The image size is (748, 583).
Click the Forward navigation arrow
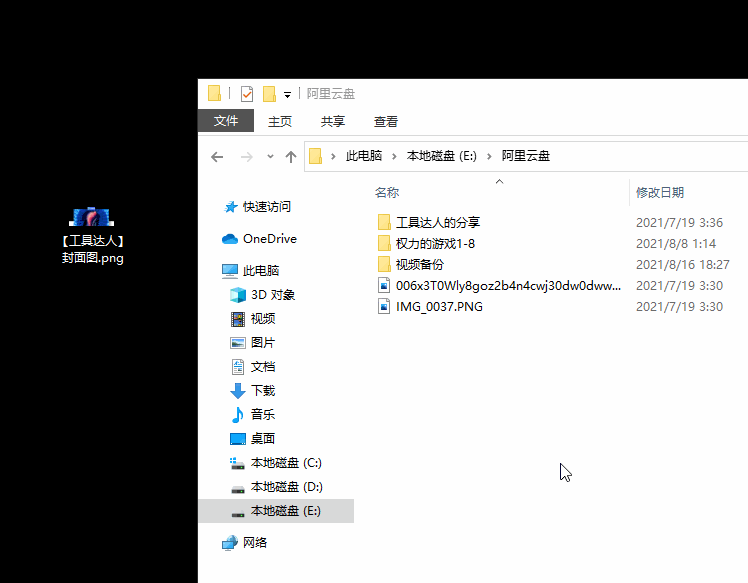[246, 156]
